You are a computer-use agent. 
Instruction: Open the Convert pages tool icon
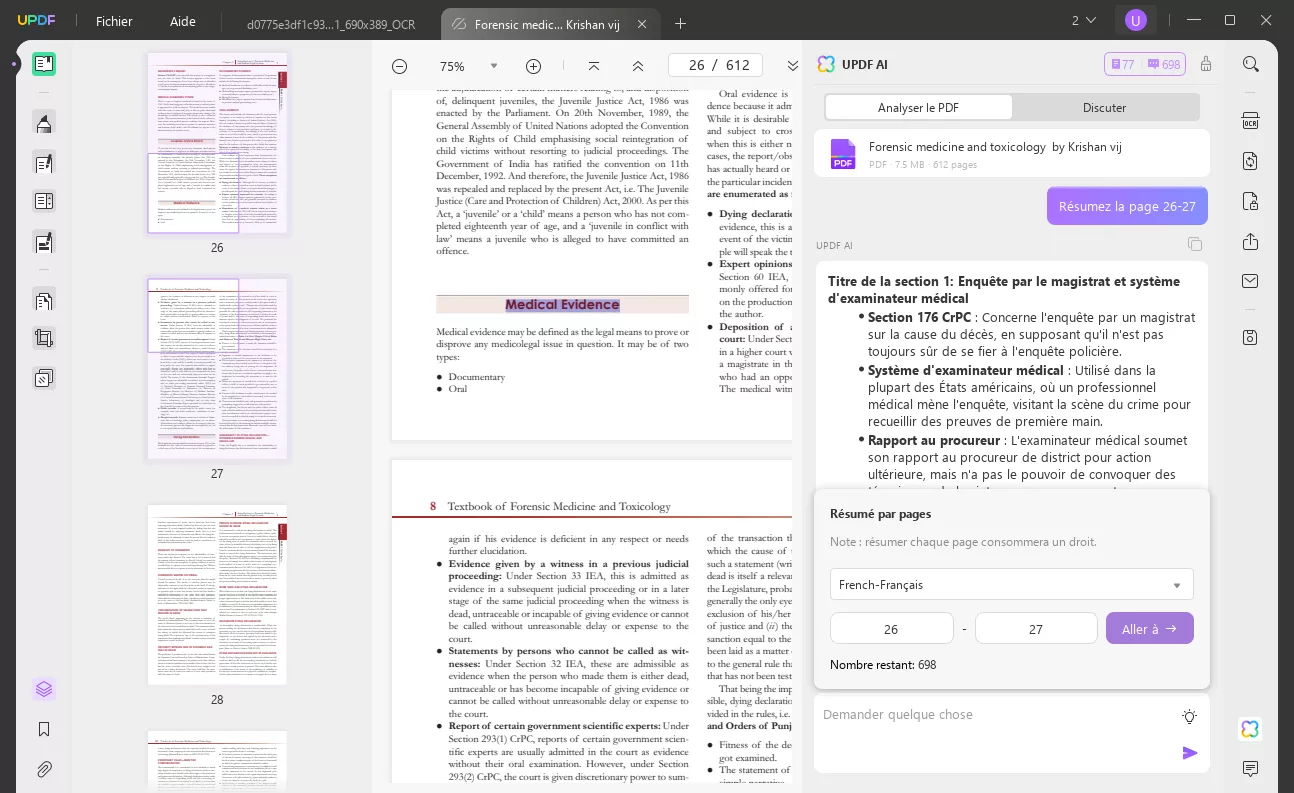tap(43, 300)
